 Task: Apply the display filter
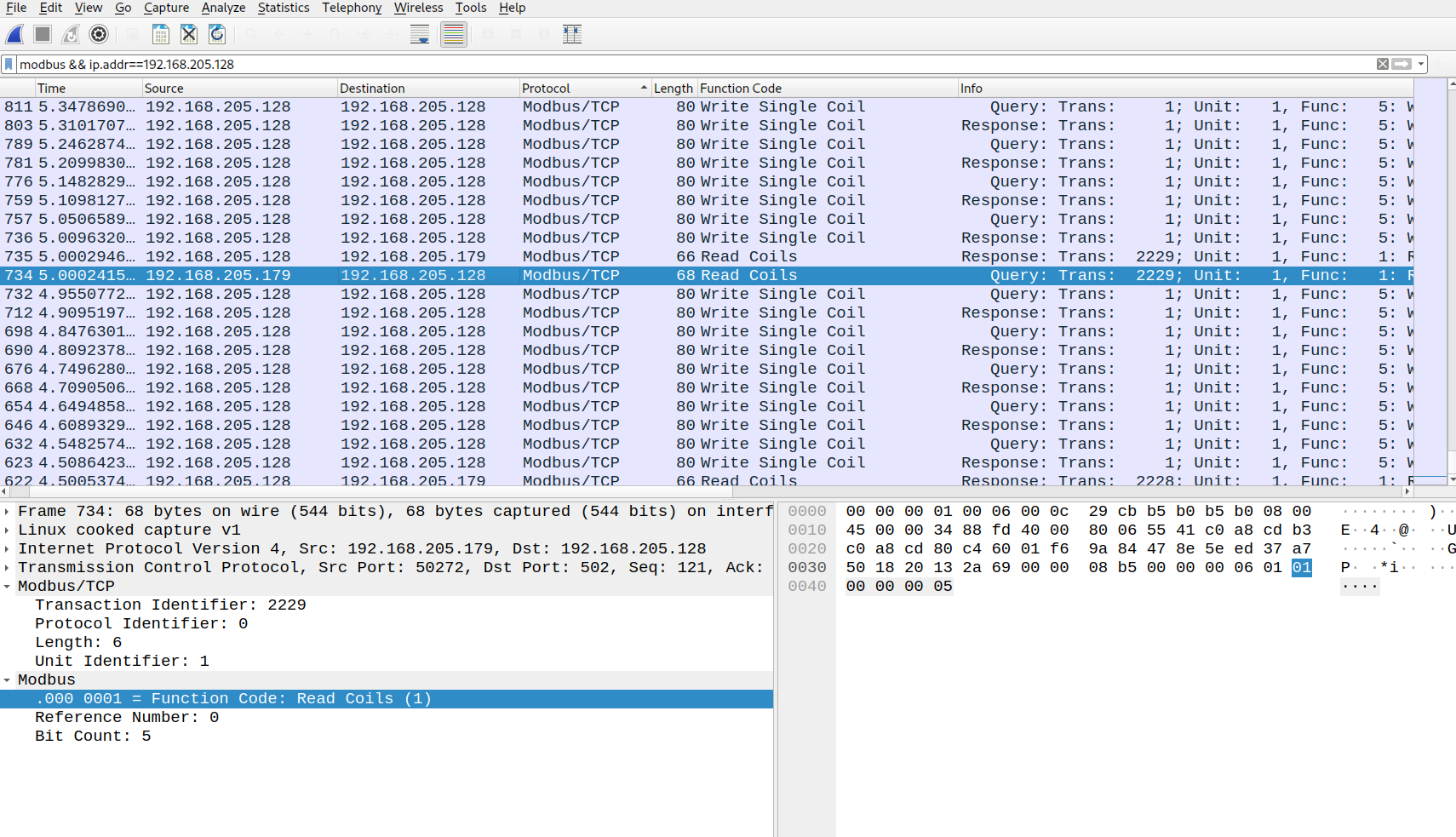[1402, 64]
